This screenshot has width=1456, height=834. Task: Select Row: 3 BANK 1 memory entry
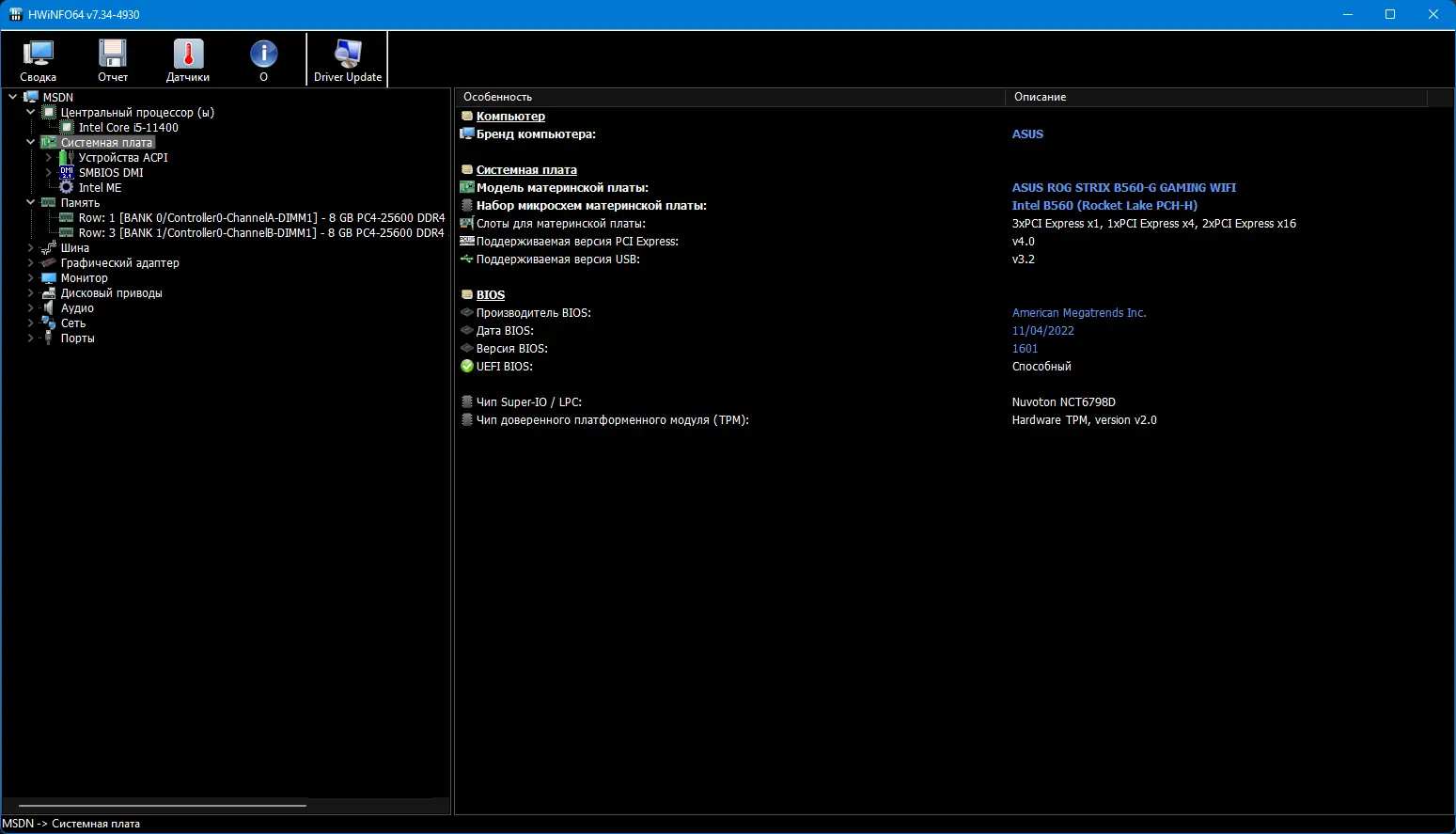261,232
